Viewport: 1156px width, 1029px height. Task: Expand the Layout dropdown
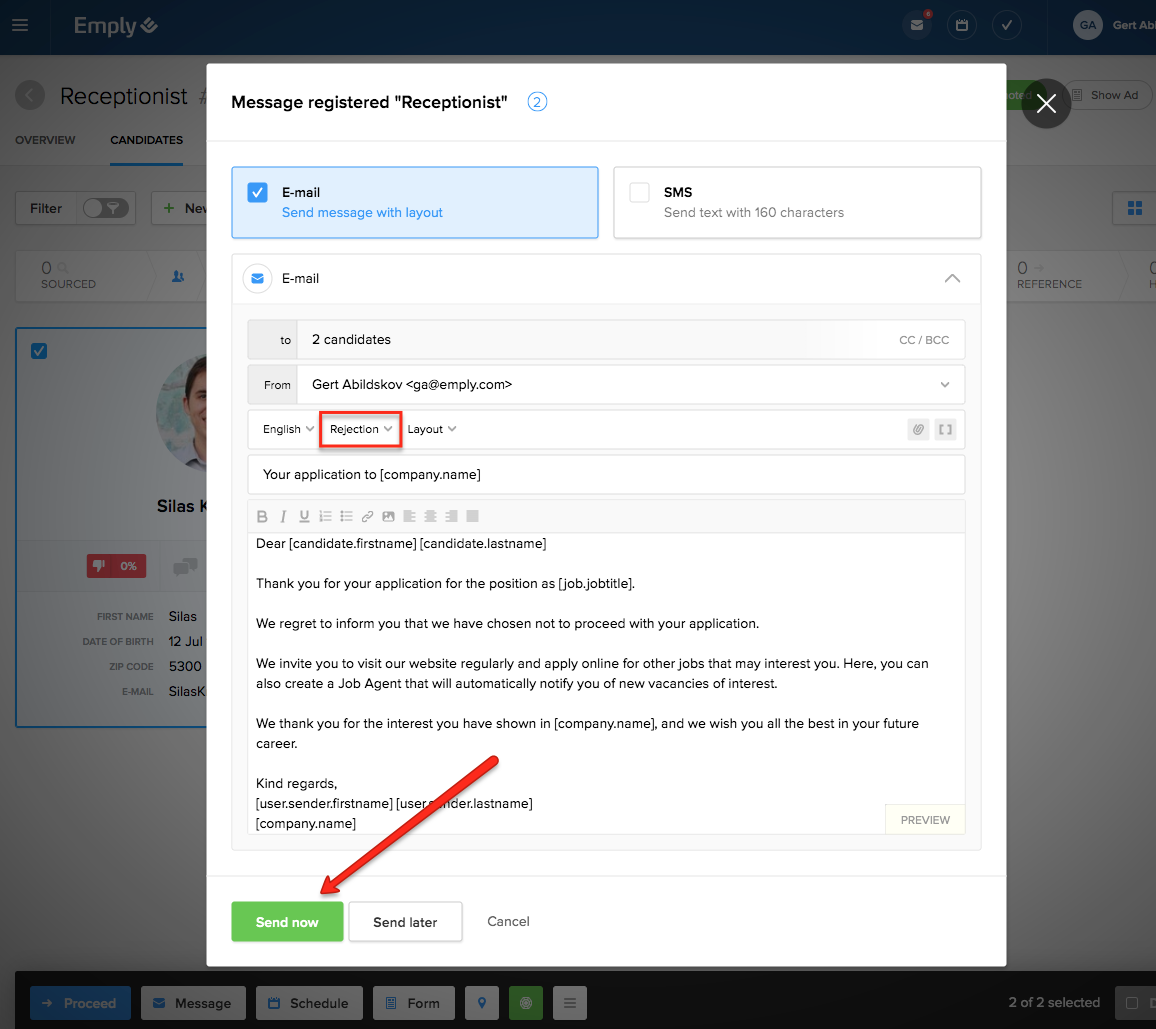(432, 429)
